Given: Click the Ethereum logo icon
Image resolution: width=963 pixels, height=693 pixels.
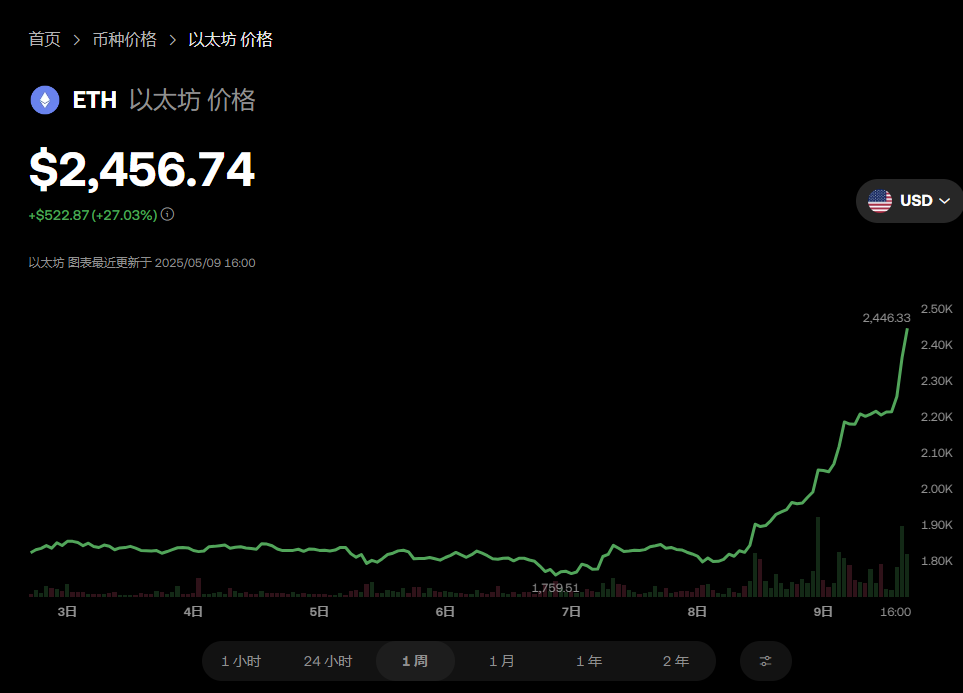Looking at the screenshot, I should coord(45,100).
